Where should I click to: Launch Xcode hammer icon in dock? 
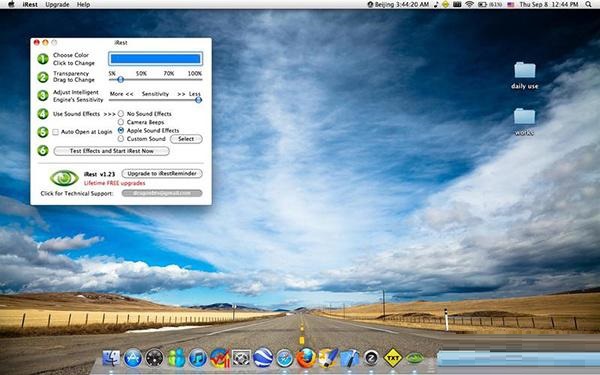[350, 359]
